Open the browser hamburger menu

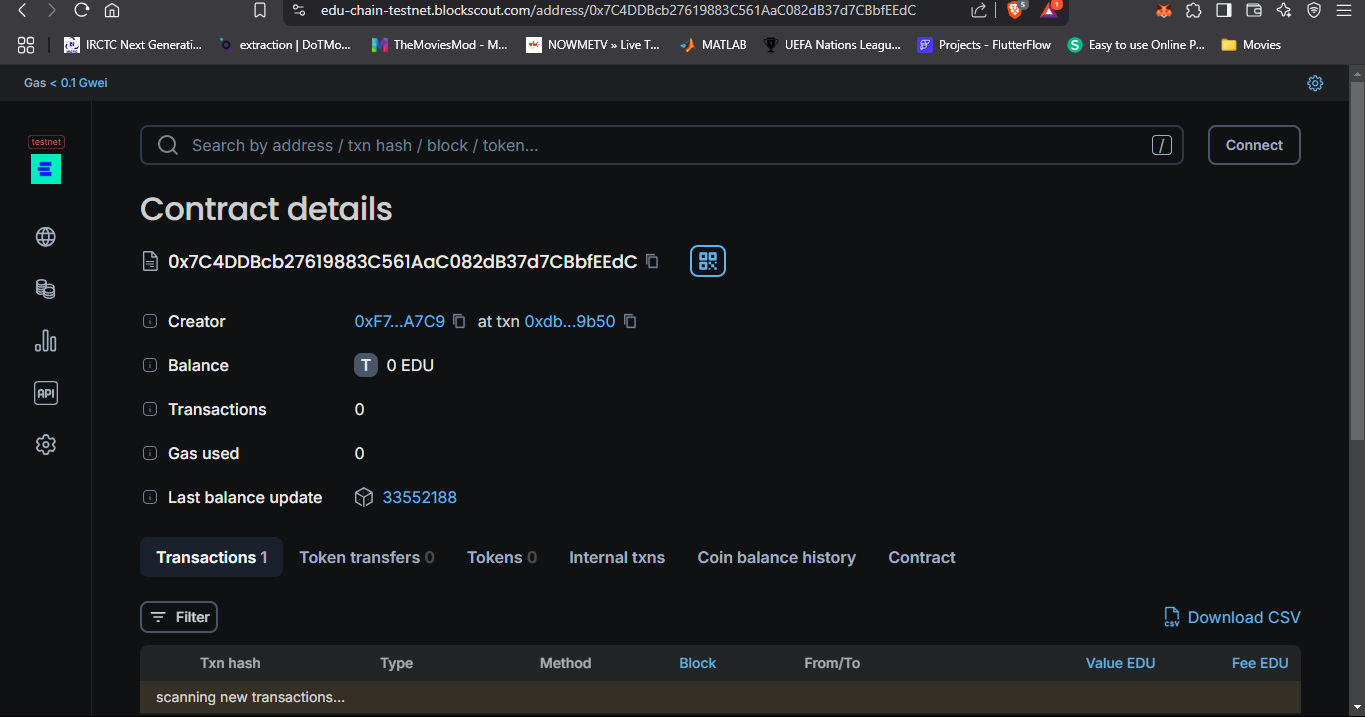click(1345, 10)
